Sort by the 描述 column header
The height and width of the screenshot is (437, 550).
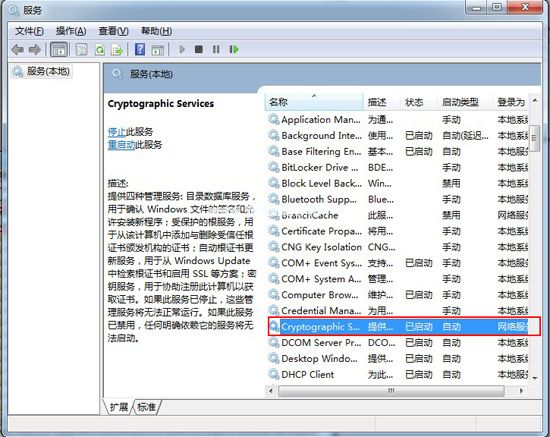click(382, 102)
